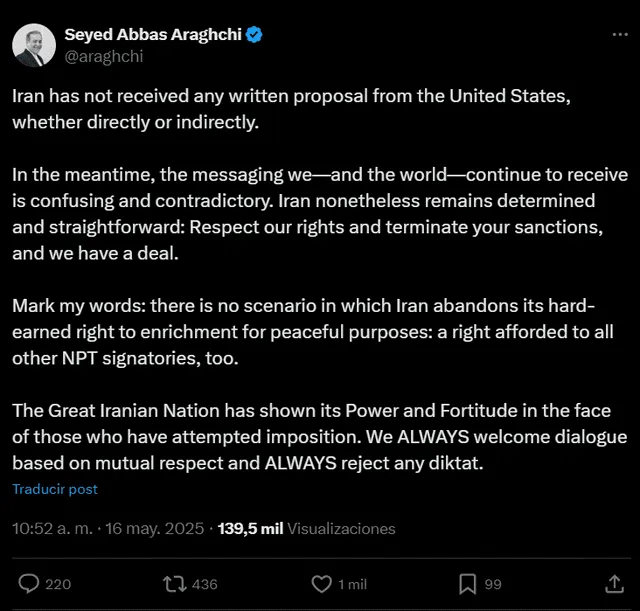Like the post with the heart icon
The height and width of the screenshot is (611, 640).
click(x=322, y=584)
